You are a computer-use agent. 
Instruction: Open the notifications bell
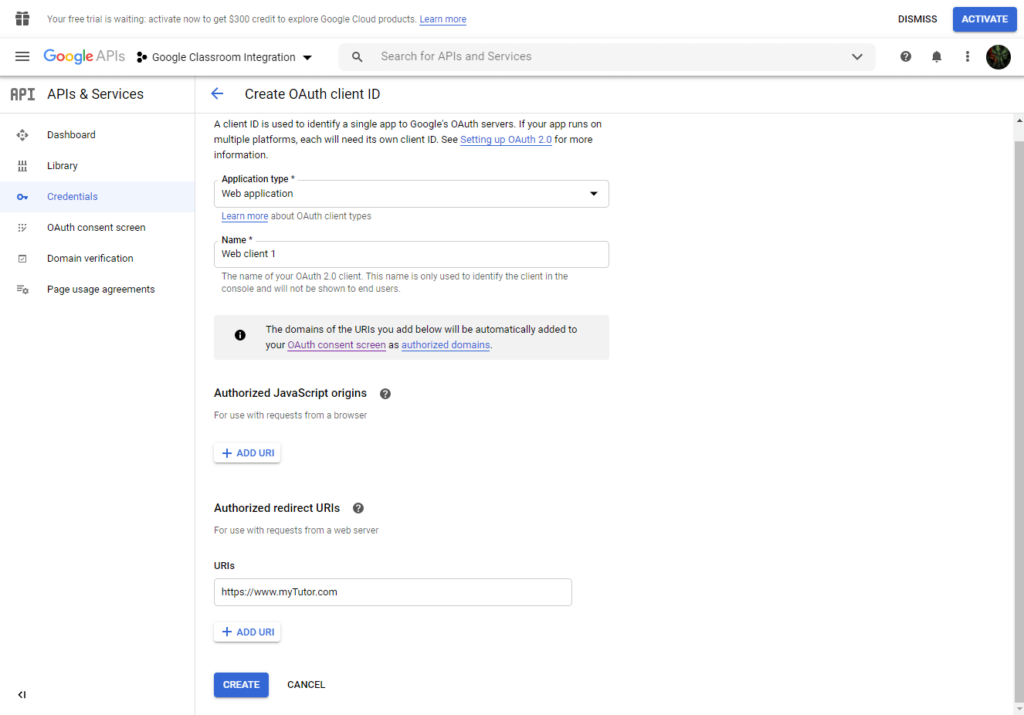tap(937, 57)
